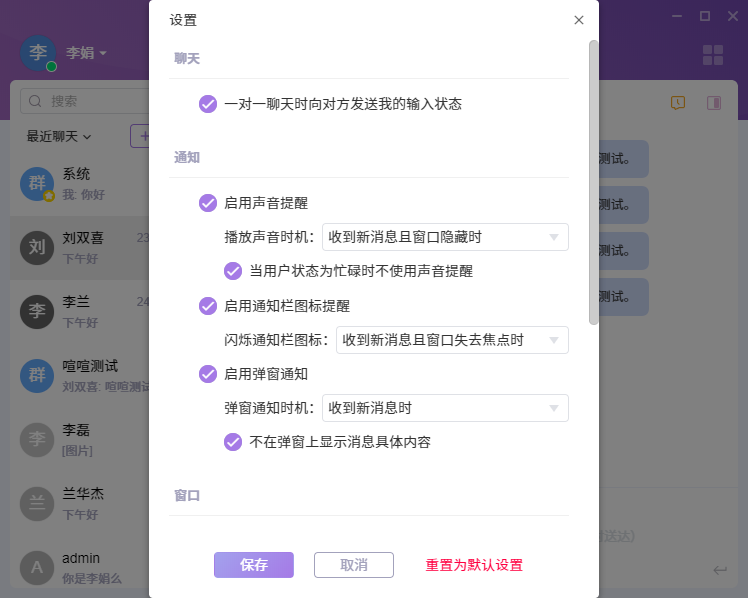The height and width of the screenshot is (598, 748).
Task: Expand the 最近聊天 list filter
Action: point(59,136)
